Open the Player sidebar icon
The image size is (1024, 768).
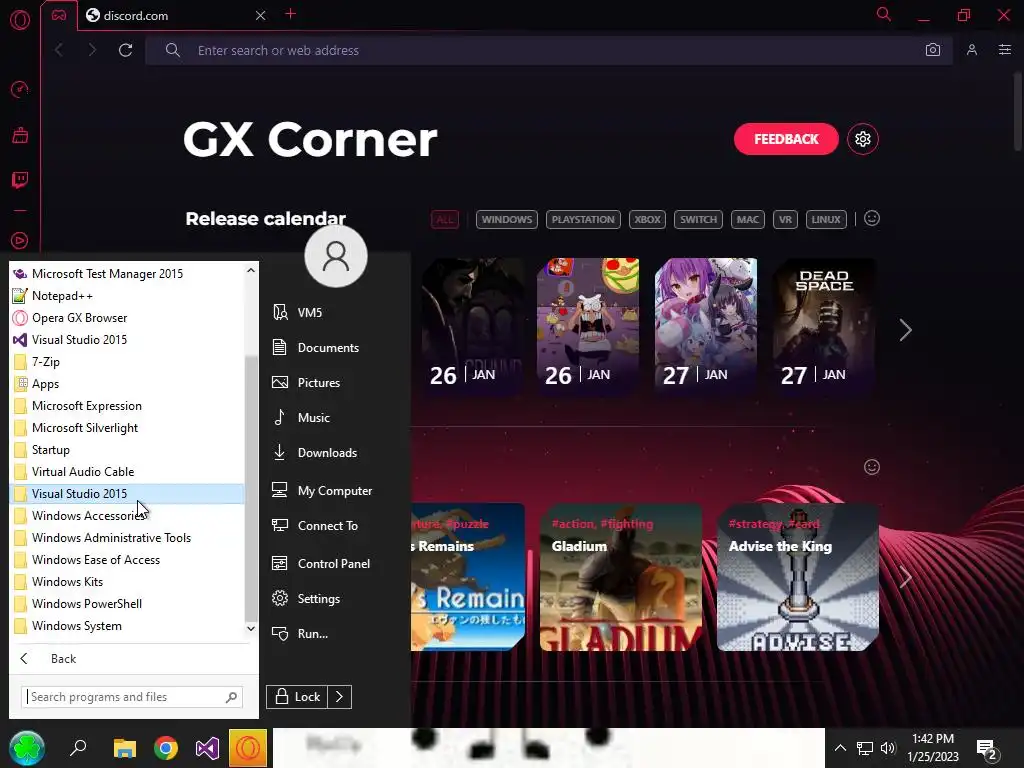coord(20,240)
